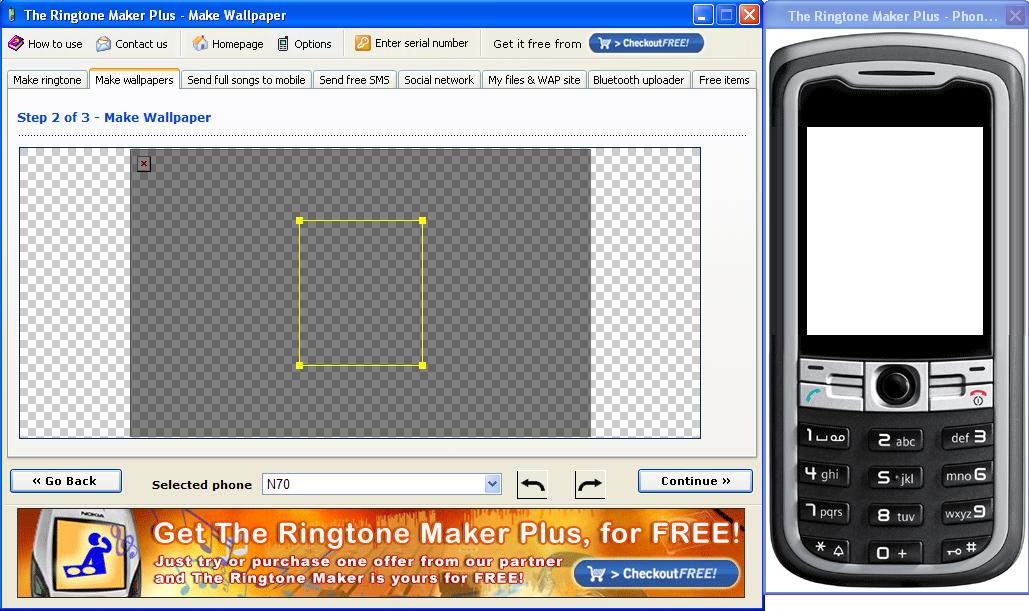Click the 'Selected phone' label
The height and width of the screenshot is (611, 1029).
(x=202, y=485)
